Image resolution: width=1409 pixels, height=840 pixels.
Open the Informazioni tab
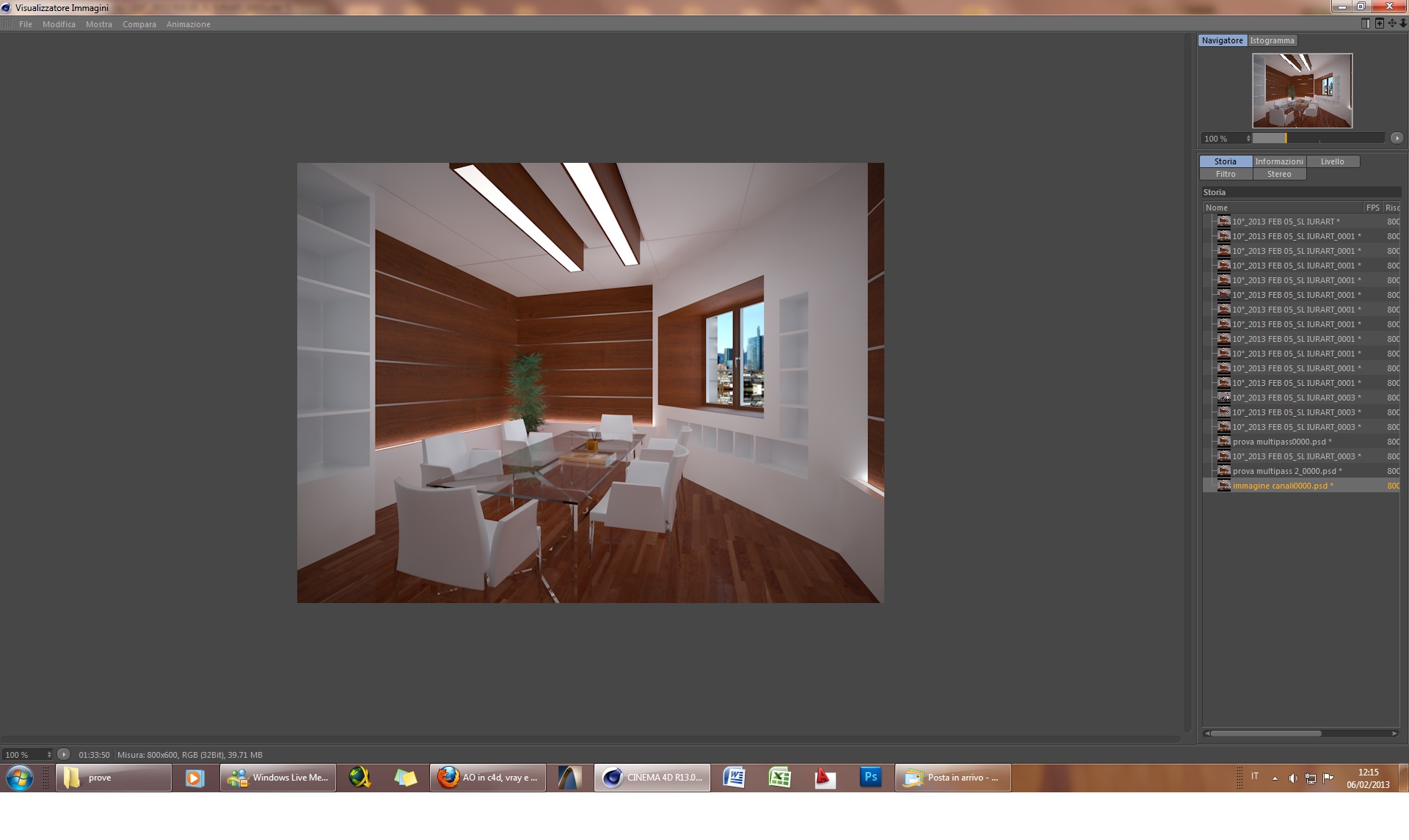click(1278, 161)
